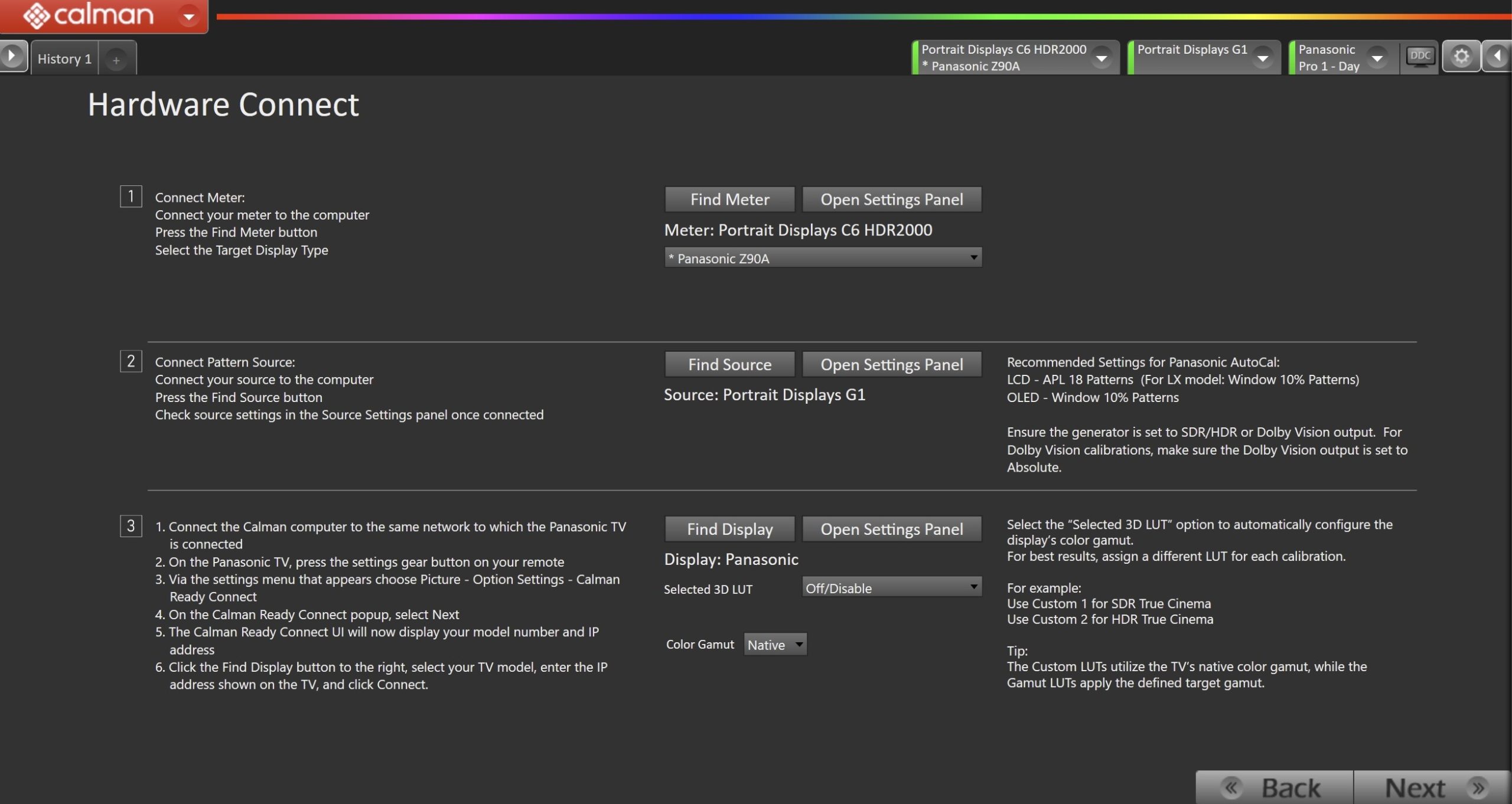
Task: Click the play arrow button beside History 1
Action: point(12,57)
